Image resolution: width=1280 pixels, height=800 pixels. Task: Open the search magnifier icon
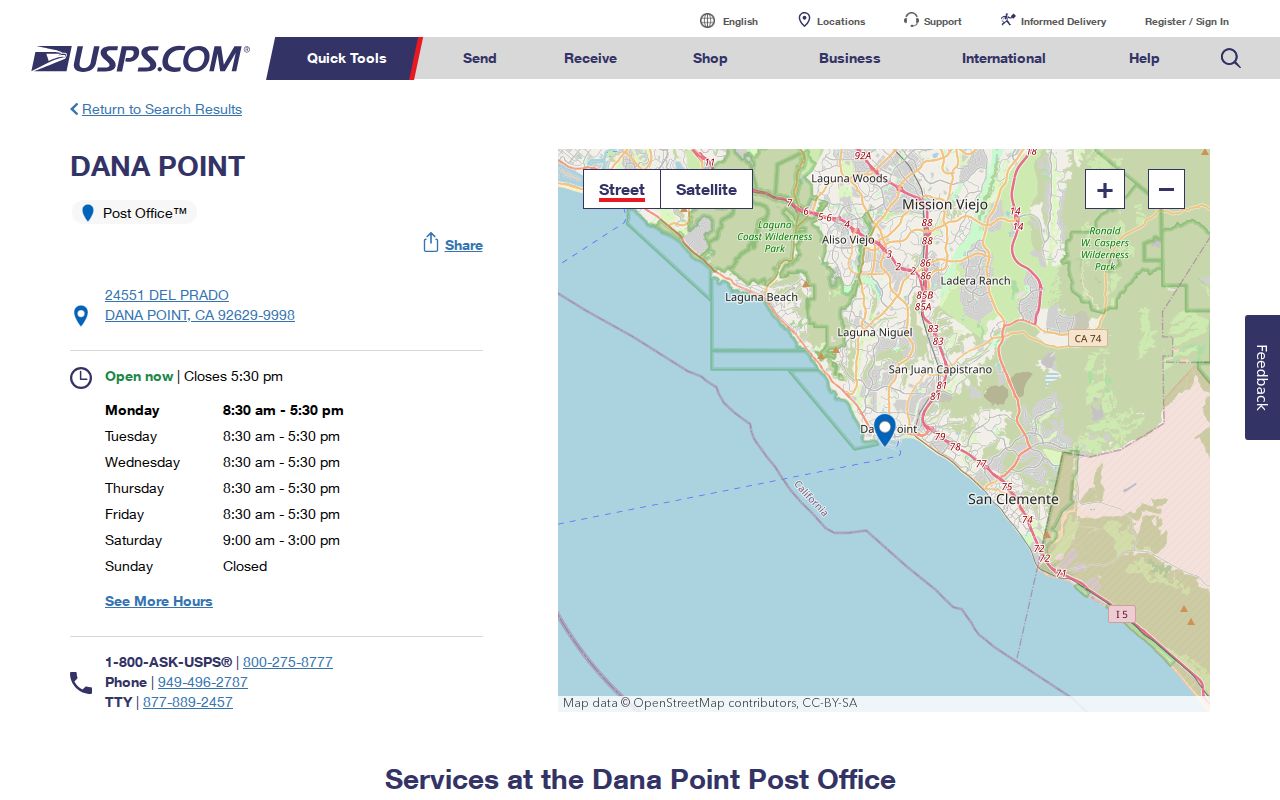point(1231,58)
